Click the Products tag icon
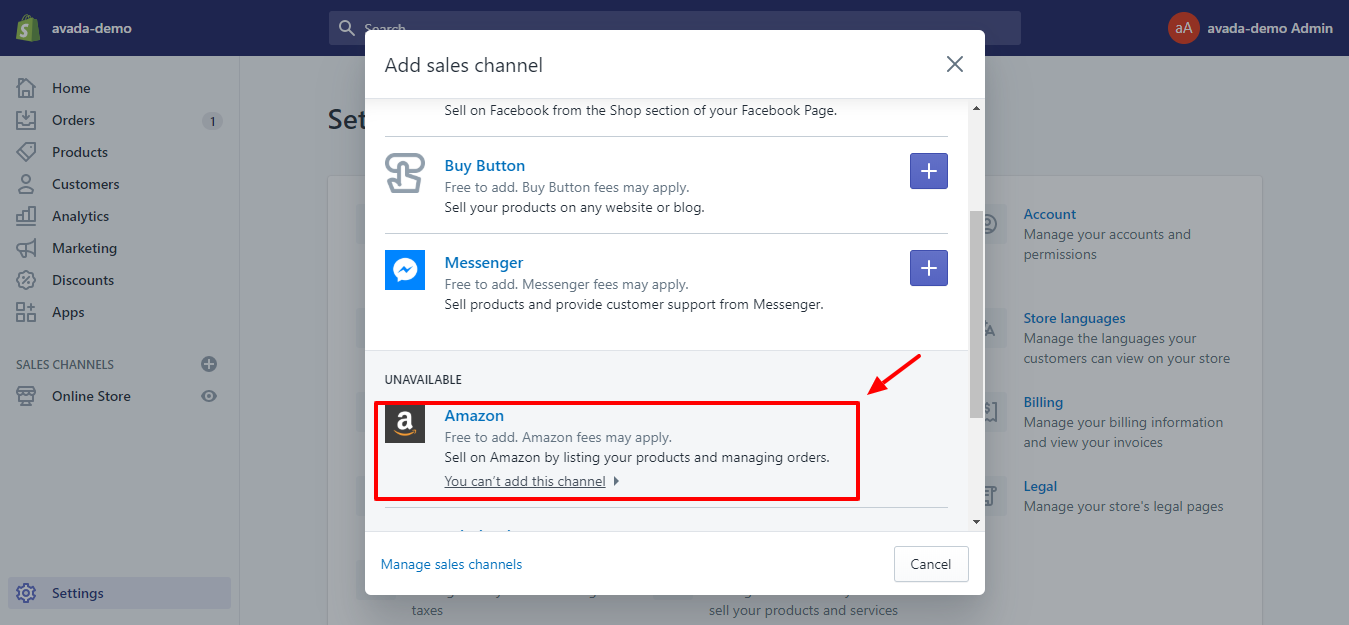 26,152
